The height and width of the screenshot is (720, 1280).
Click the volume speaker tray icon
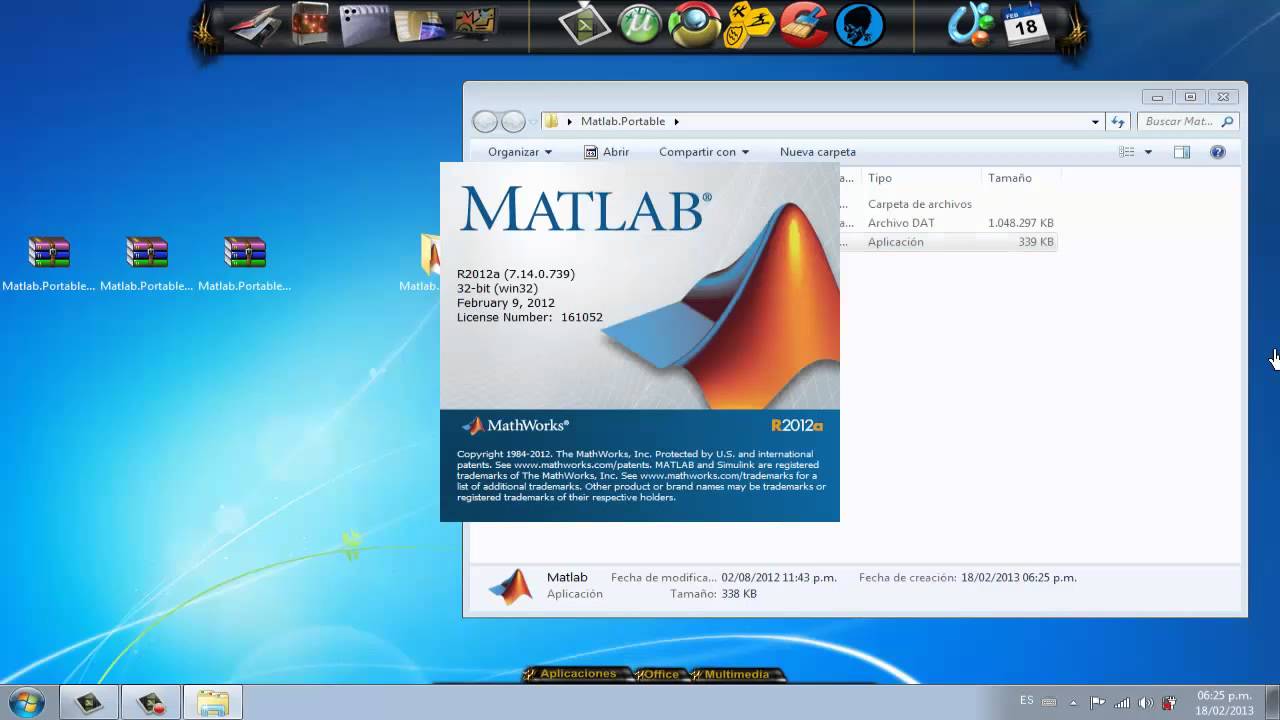click(1145, 703)
